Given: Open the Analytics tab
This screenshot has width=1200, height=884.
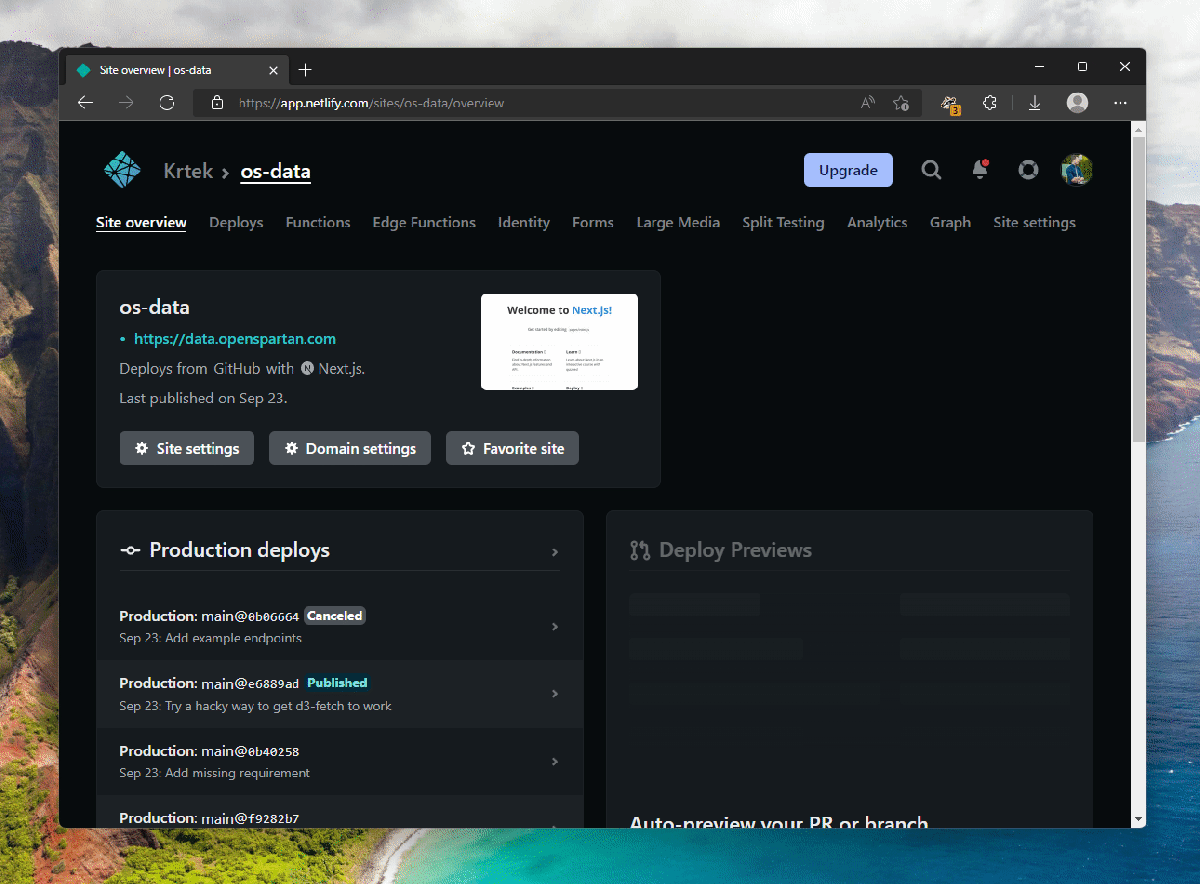Looking at the screenshot, I should pos(877,222).
